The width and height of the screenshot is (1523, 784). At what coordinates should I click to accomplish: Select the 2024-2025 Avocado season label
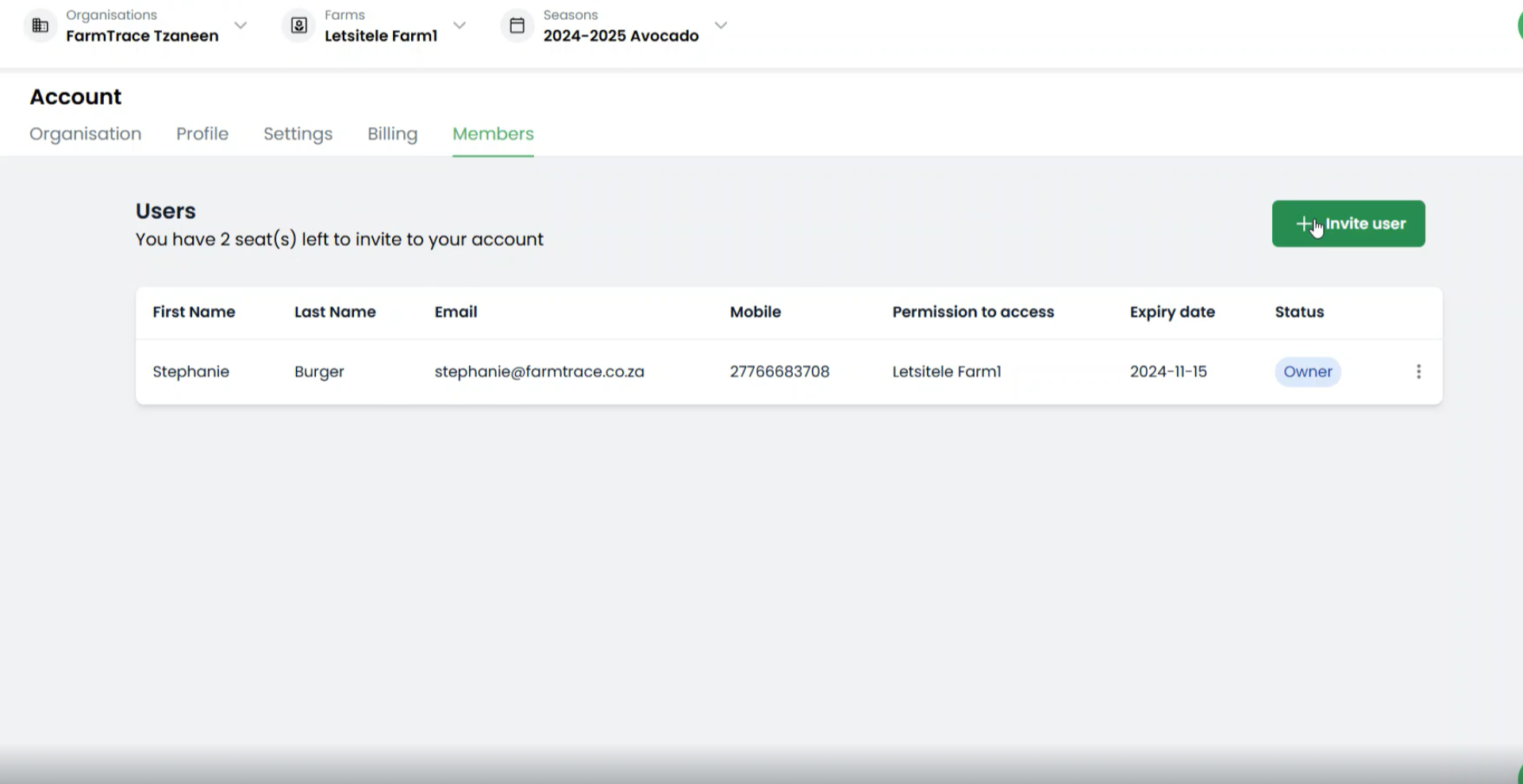point(621,36)
